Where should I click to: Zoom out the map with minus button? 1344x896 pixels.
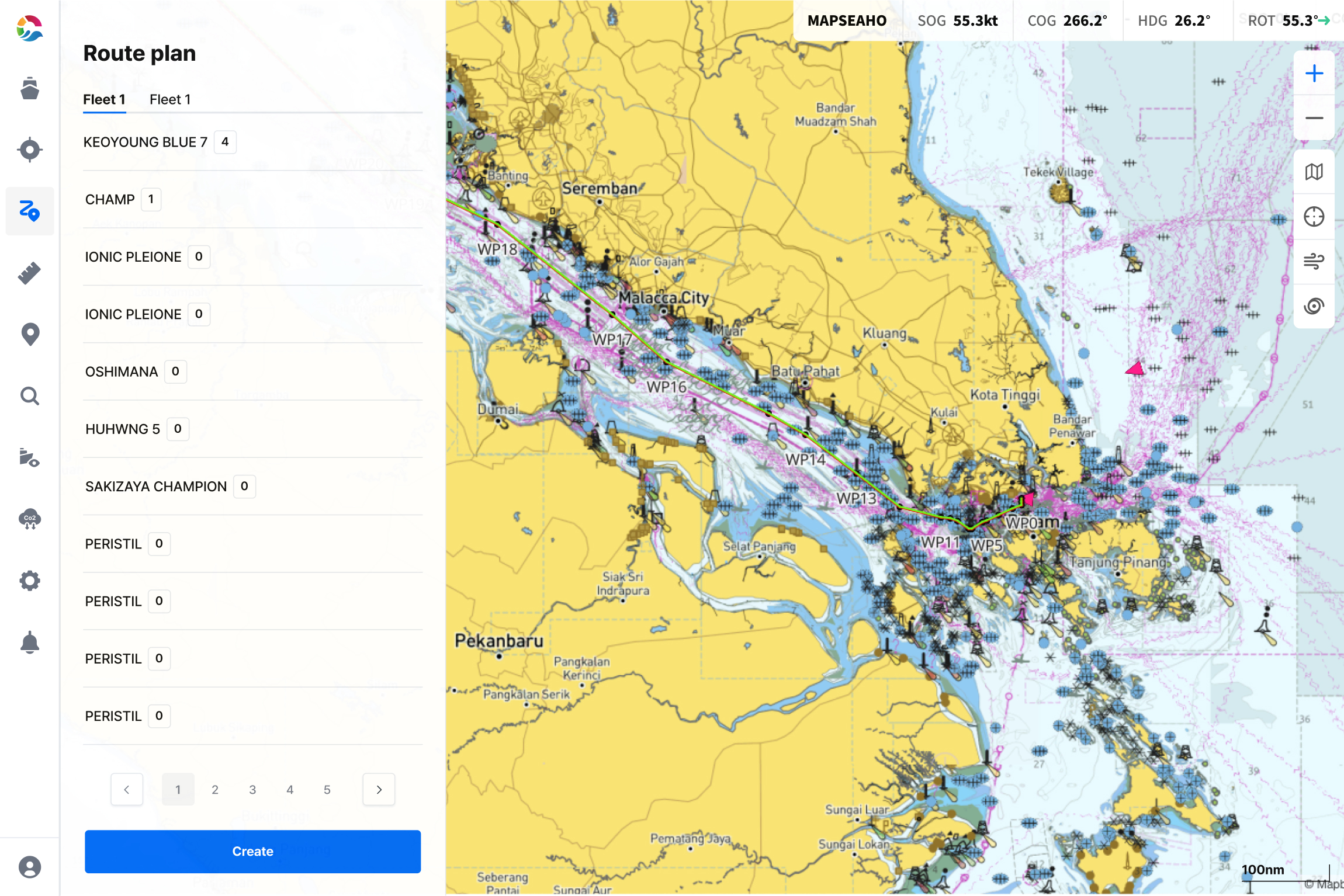(1314, 119)
